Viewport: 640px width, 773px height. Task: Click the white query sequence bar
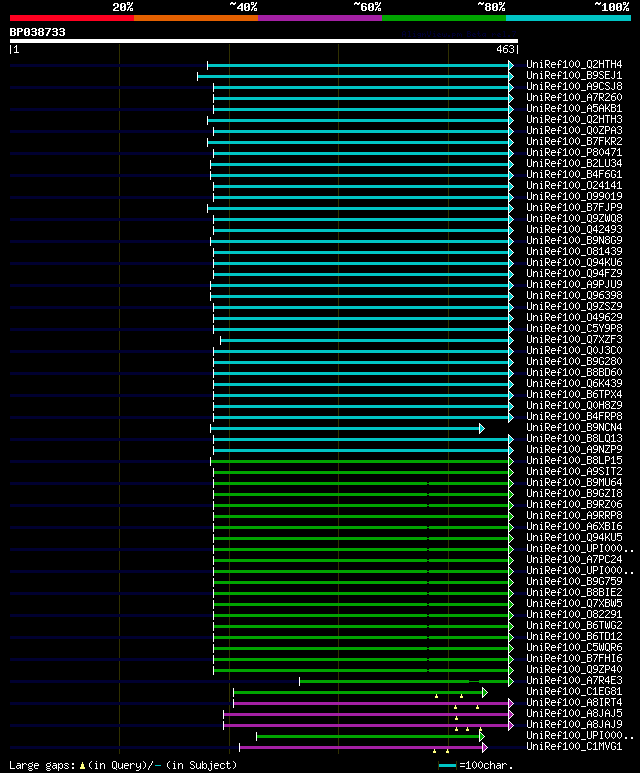pyautogui.click(x=264, y=41)
